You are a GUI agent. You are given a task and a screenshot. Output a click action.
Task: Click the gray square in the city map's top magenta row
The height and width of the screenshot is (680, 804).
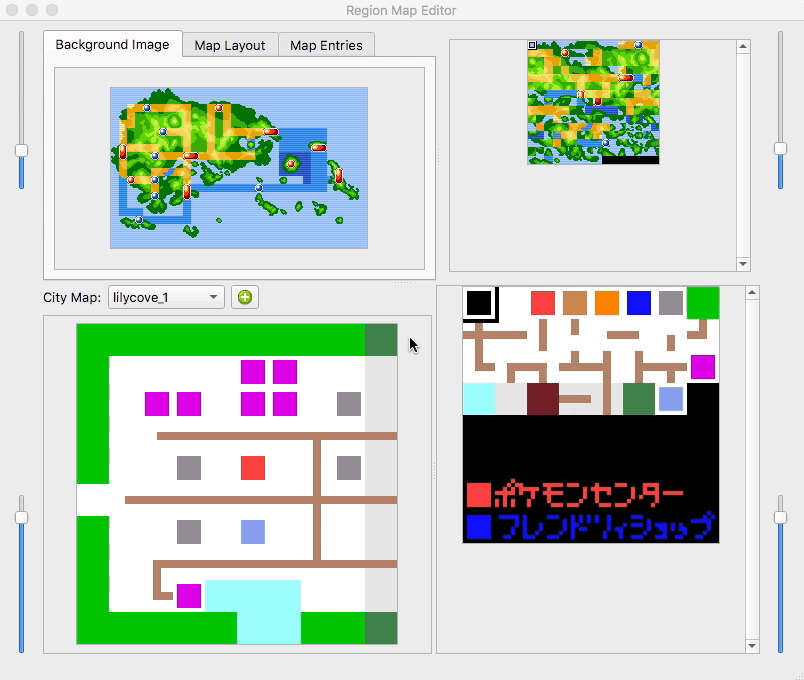(x=349, y=404)
